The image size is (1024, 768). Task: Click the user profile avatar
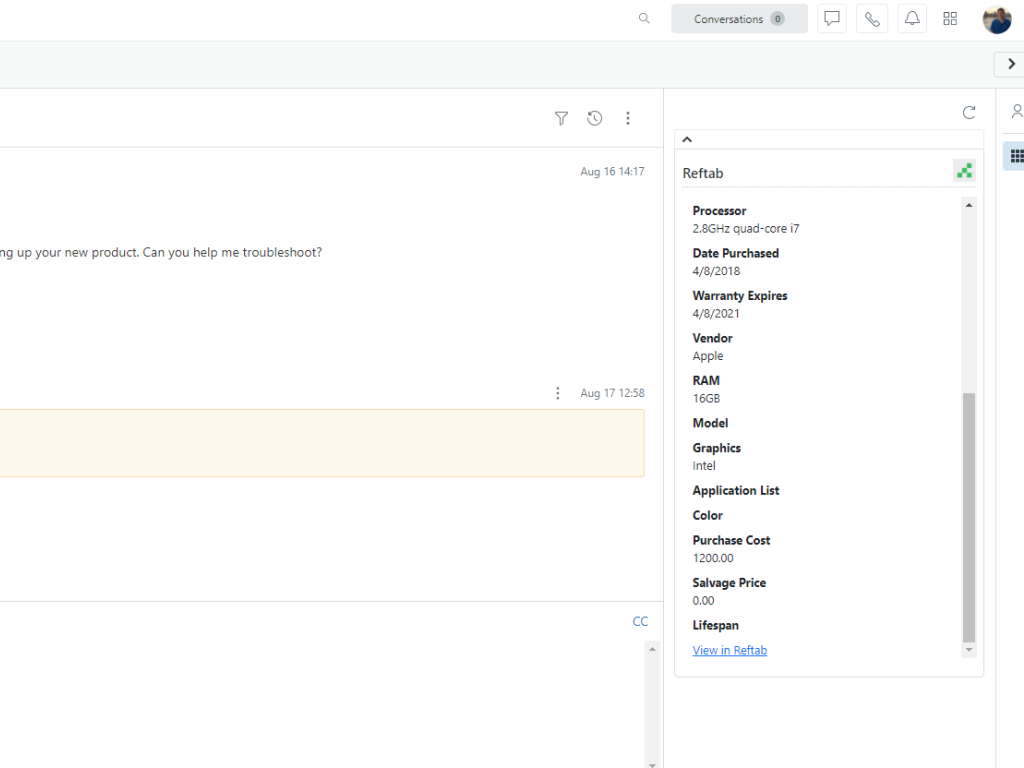pos(997,19)
